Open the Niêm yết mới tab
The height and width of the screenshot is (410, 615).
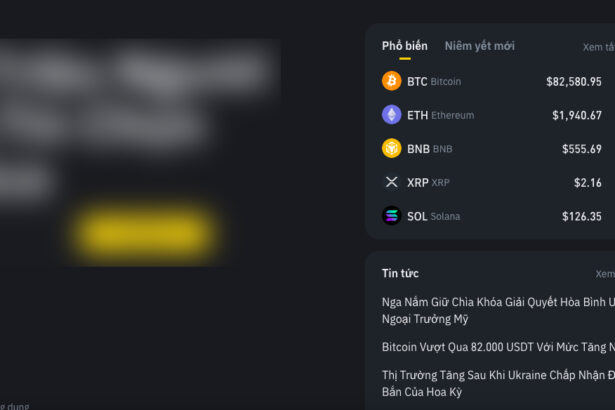(x=479, y=46)
